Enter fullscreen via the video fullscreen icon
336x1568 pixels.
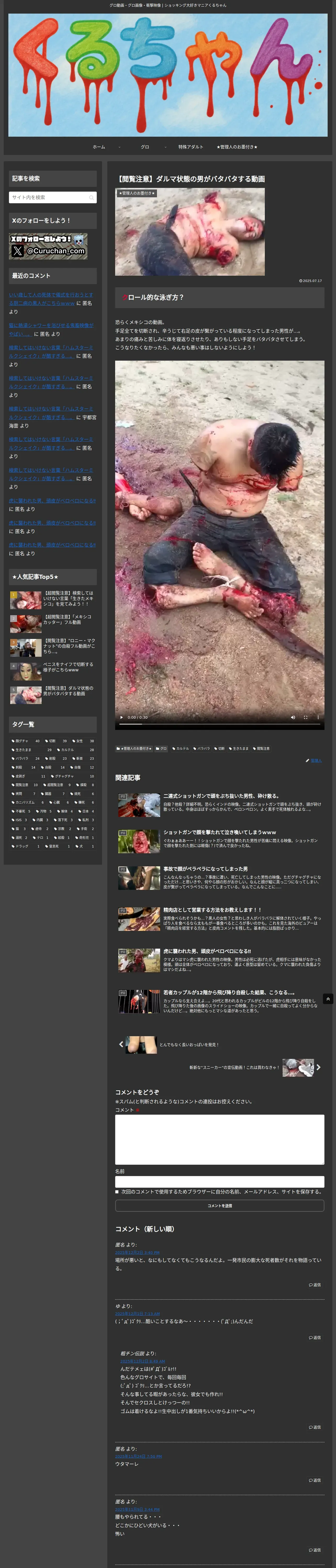coord(305,717)
